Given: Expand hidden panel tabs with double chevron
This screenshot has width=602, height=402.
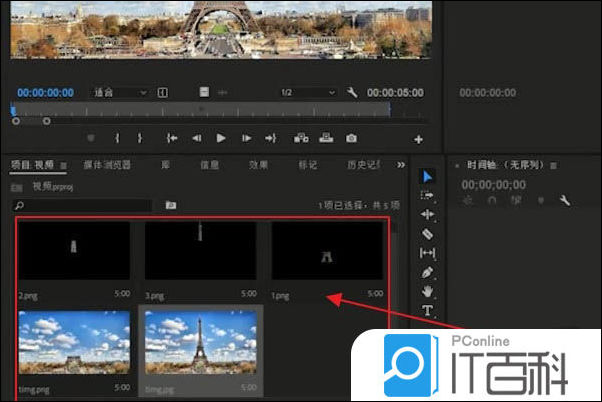Looking at the screenshot, I should [x=401, y=165].
